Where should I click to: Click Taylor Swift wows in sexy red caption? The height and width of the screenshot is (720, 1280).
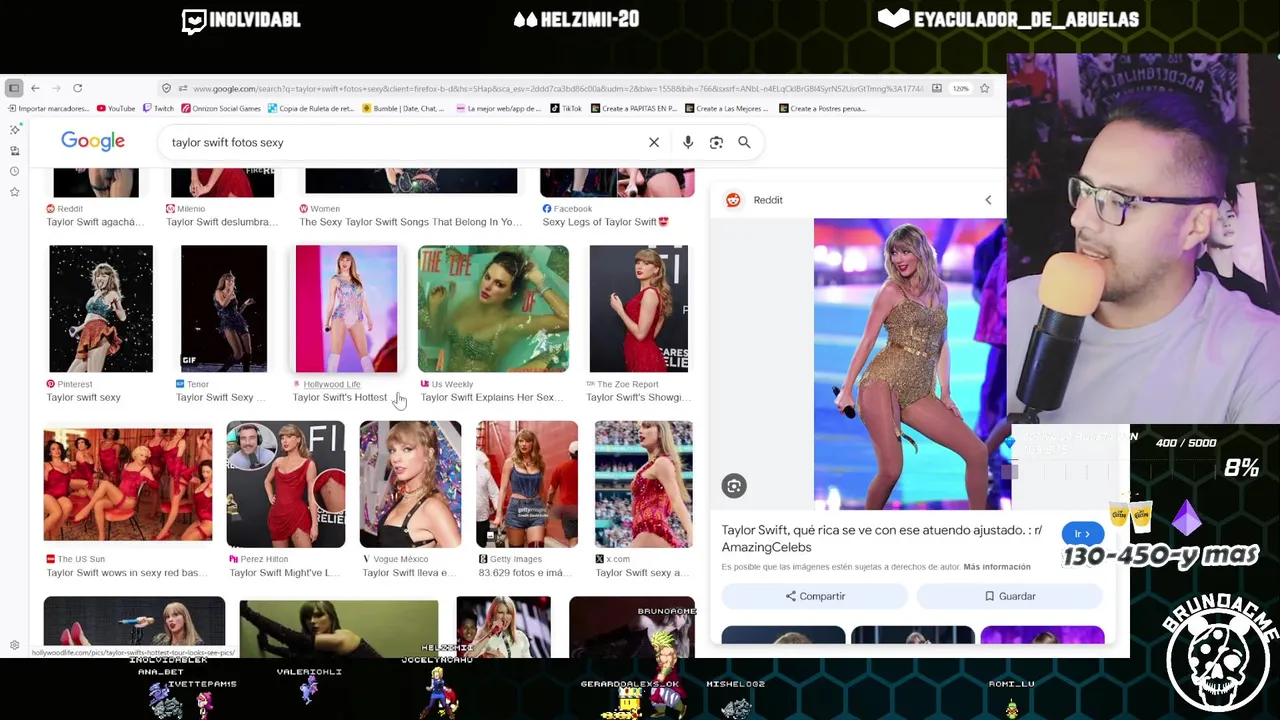coord(127,573)
